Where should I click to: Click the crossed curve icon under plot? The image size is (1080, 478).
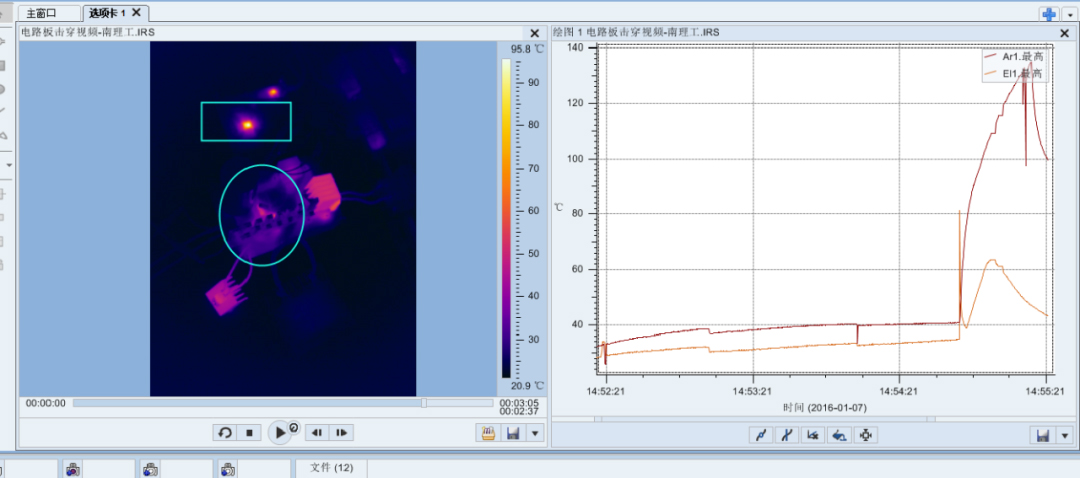[x=787, y=435]
